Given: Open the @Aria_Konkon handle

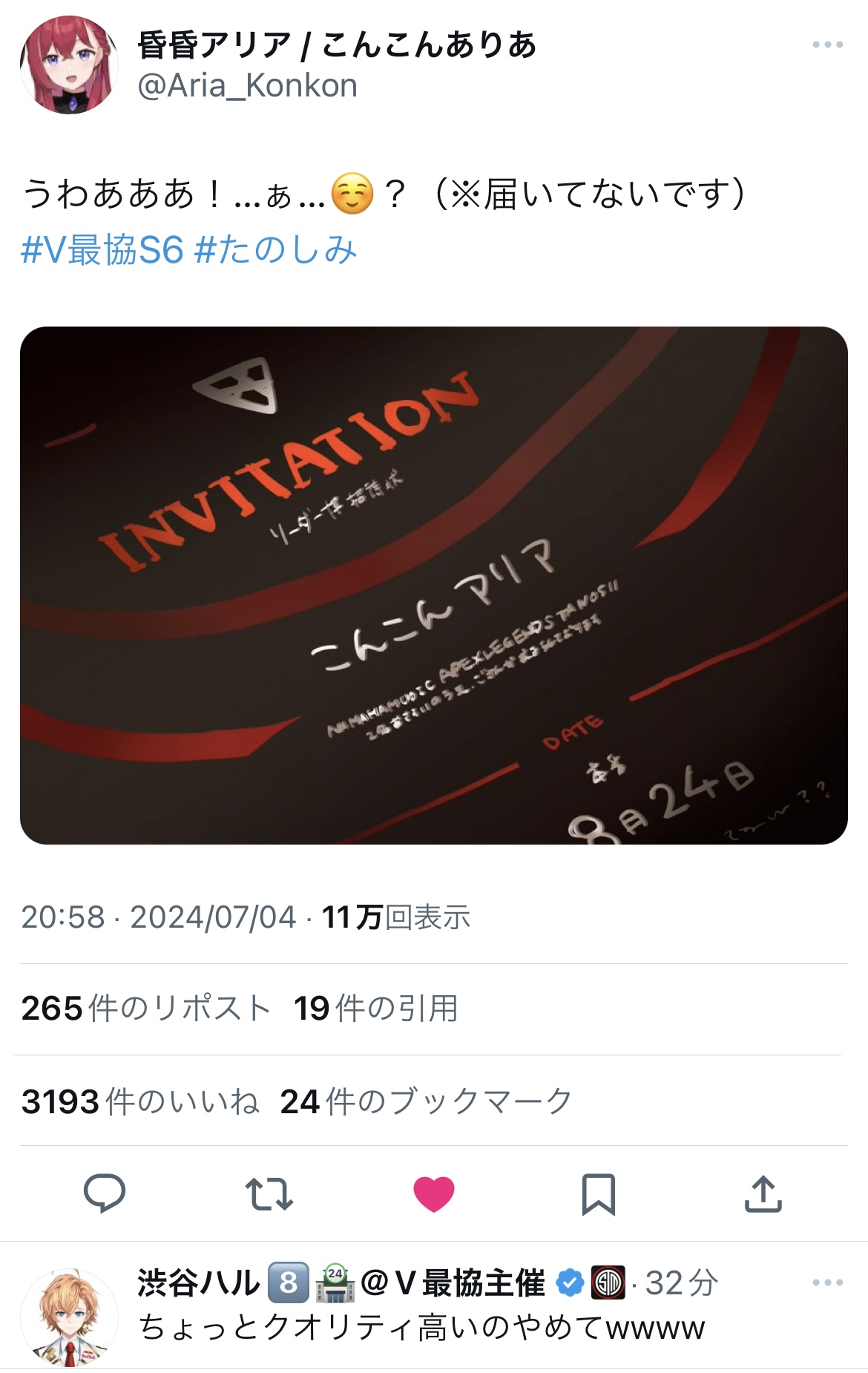Looking at the screenshot, I should click(x=248, y=86).
